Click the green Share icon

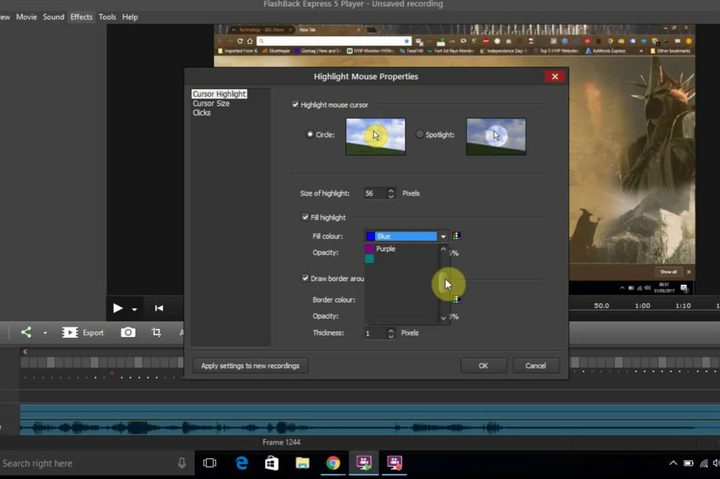click(26, 332)
